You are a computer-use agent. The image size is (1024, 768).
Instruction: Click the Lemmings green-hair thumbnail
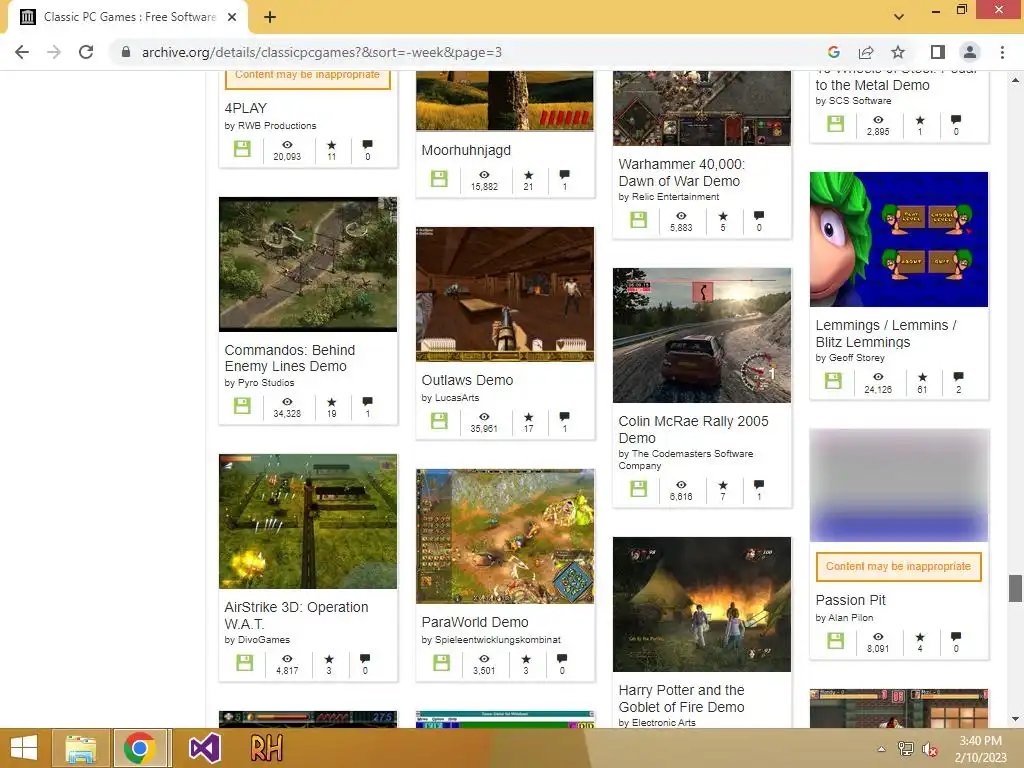pyautogui.click(x=899, y=239)
